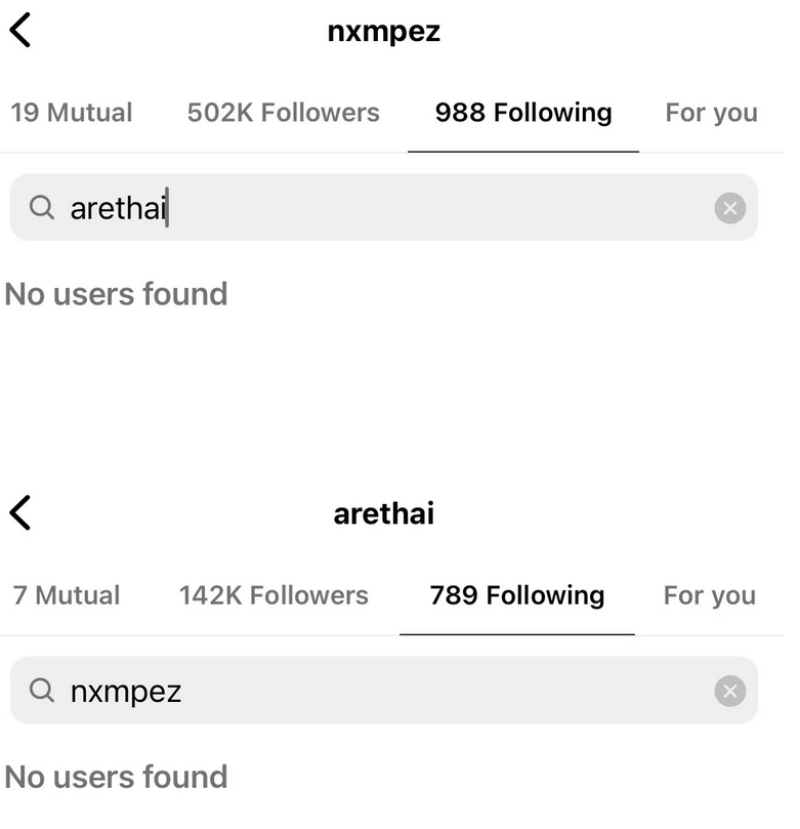Select the 988 Following tab

[x=523, y=112]
